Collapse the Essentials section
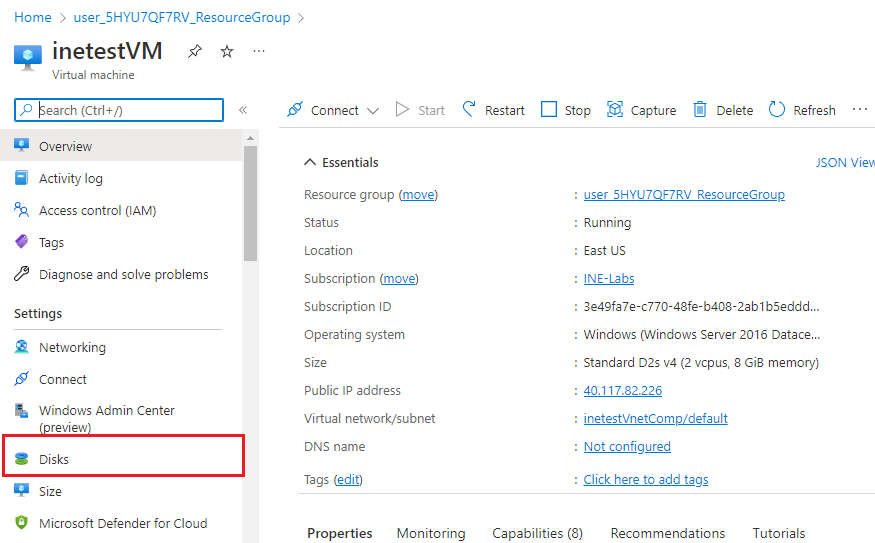The image size is (875, 543). tap(308, 162)
